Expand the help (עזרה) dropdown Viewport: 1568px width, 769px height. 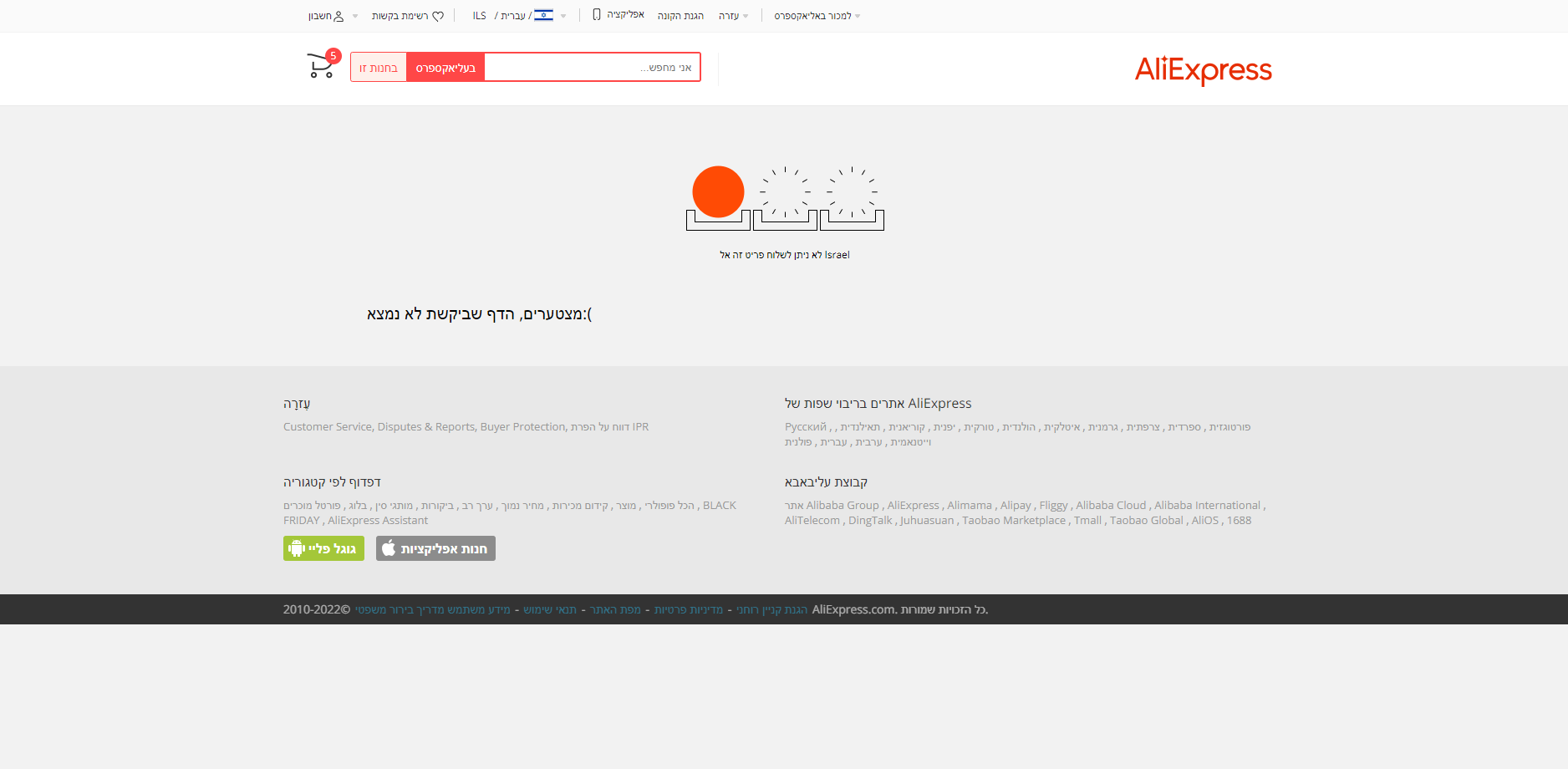coord(734,16)
